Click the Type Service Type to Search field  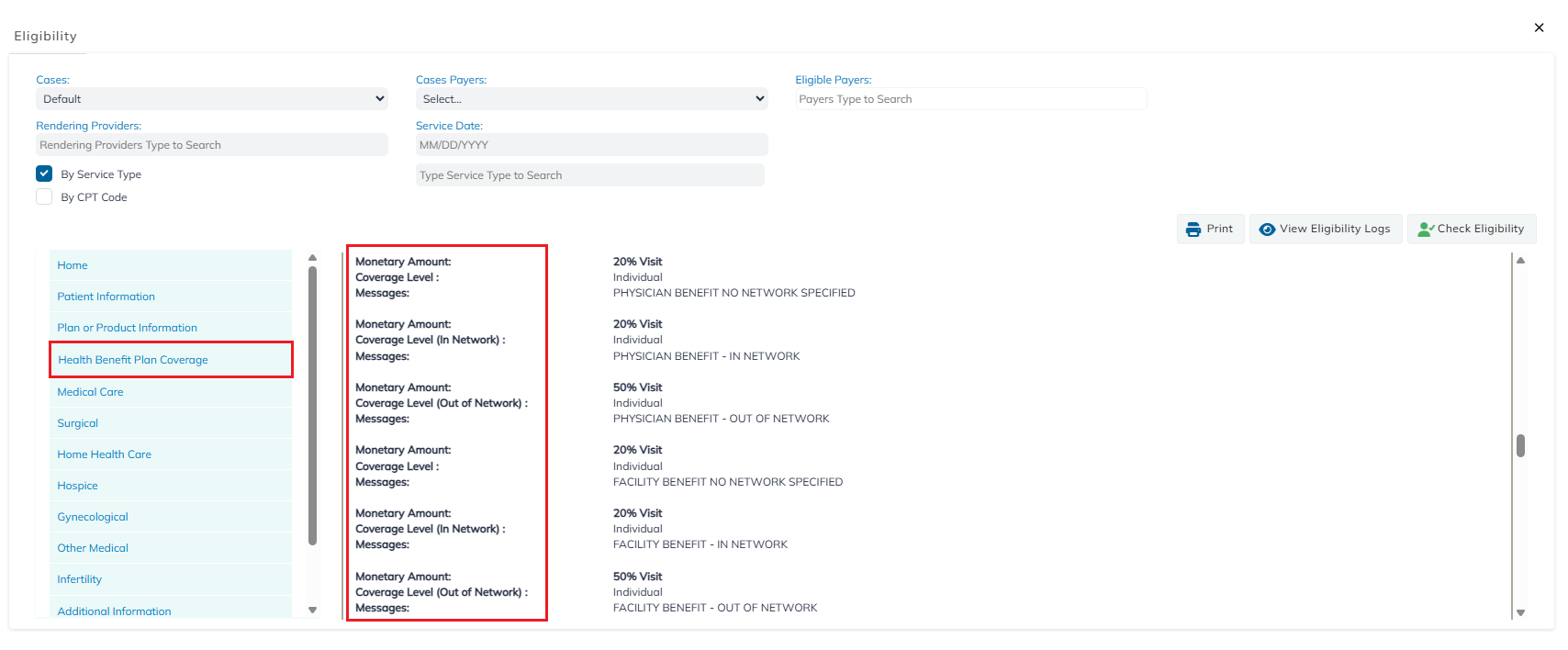point(590,175)
